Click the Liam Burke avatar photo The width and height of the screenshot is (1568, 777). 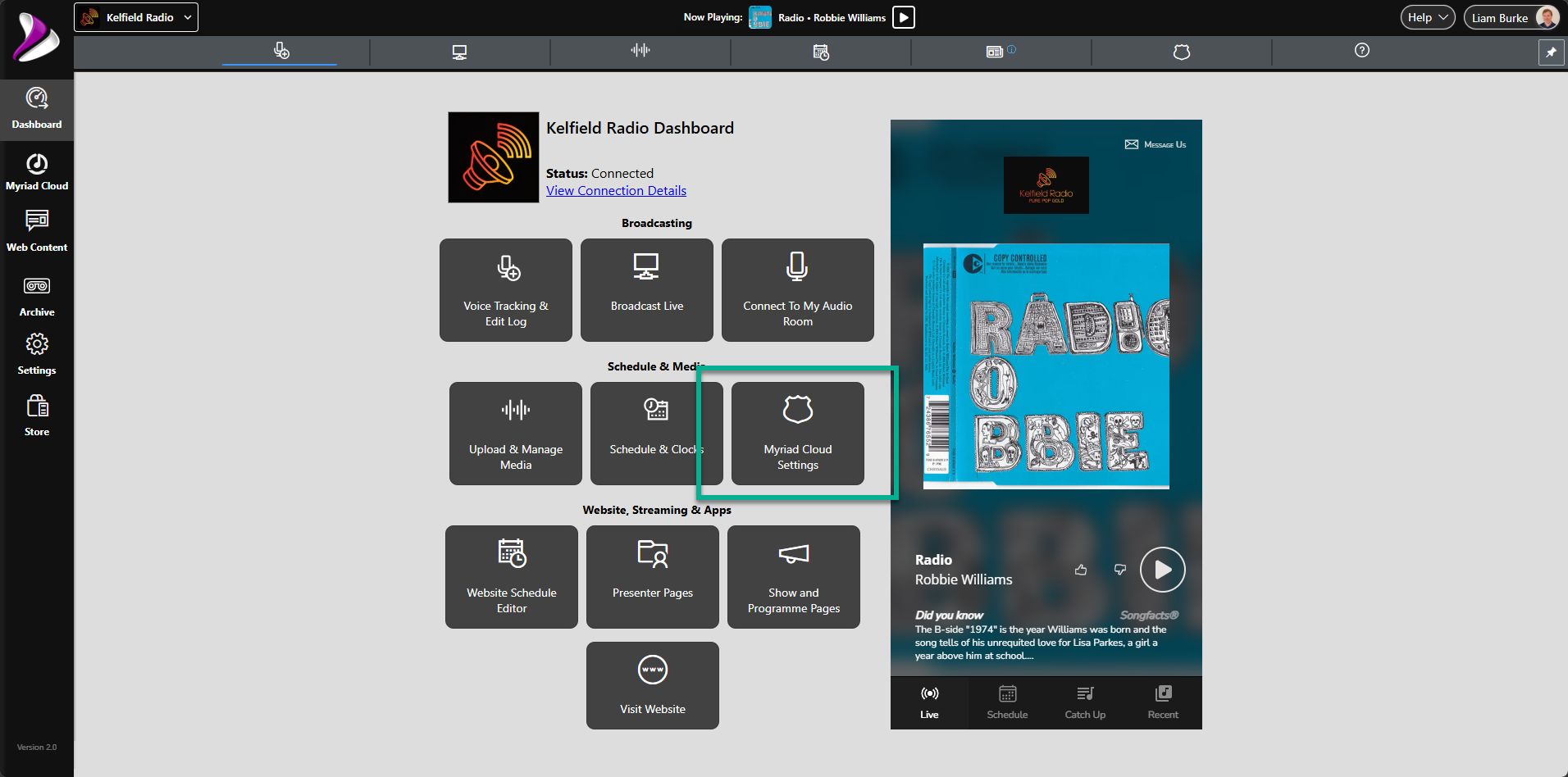coord(1546,17)
